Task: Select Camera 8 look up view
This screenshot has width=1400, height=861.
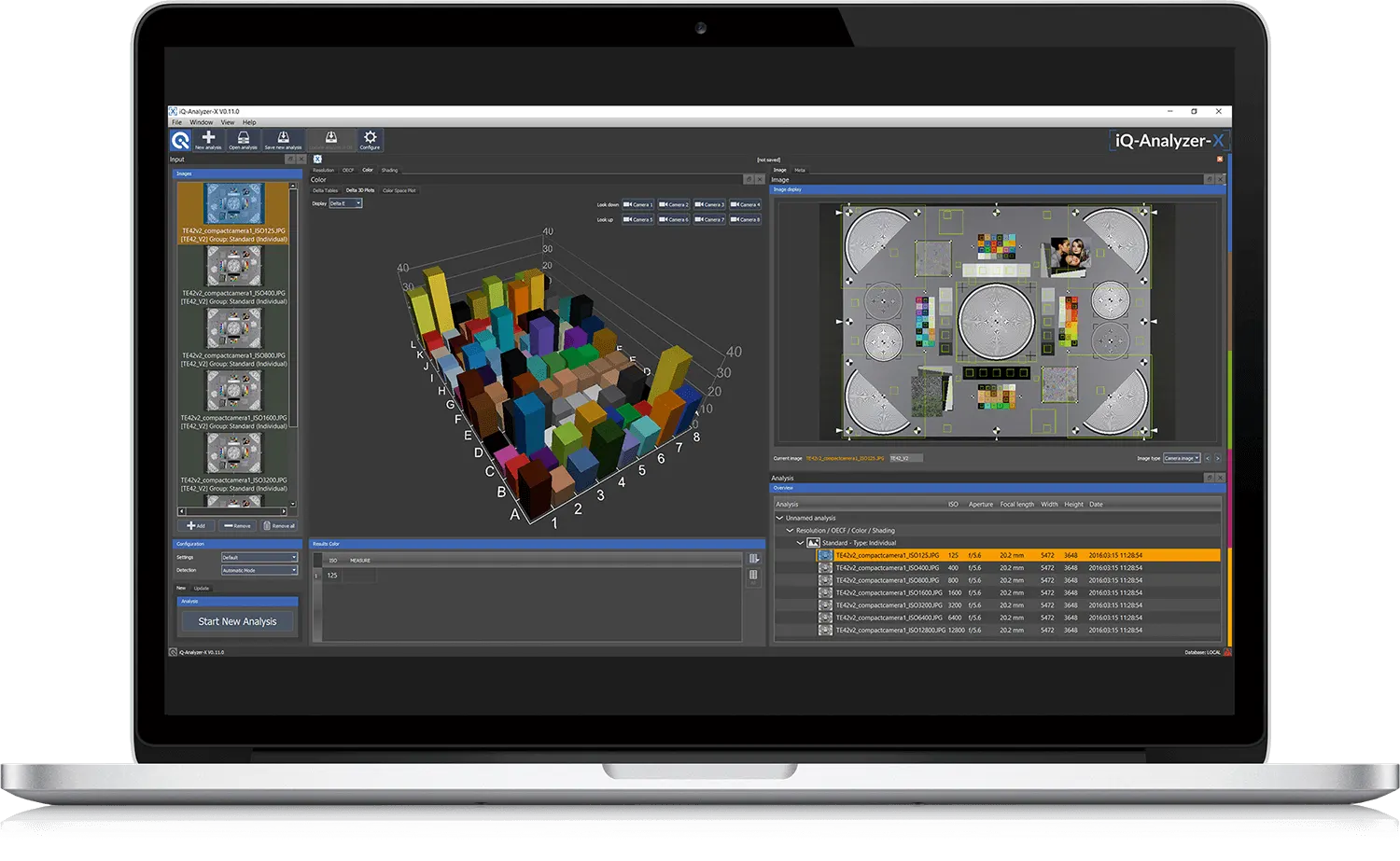Action: (745, 219)
